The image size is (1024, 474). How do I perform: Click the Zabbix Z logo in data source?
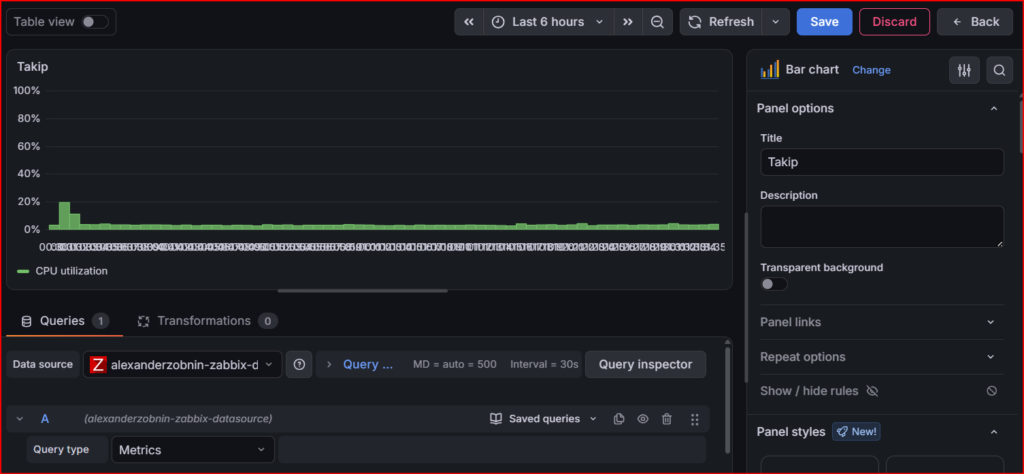98,364
